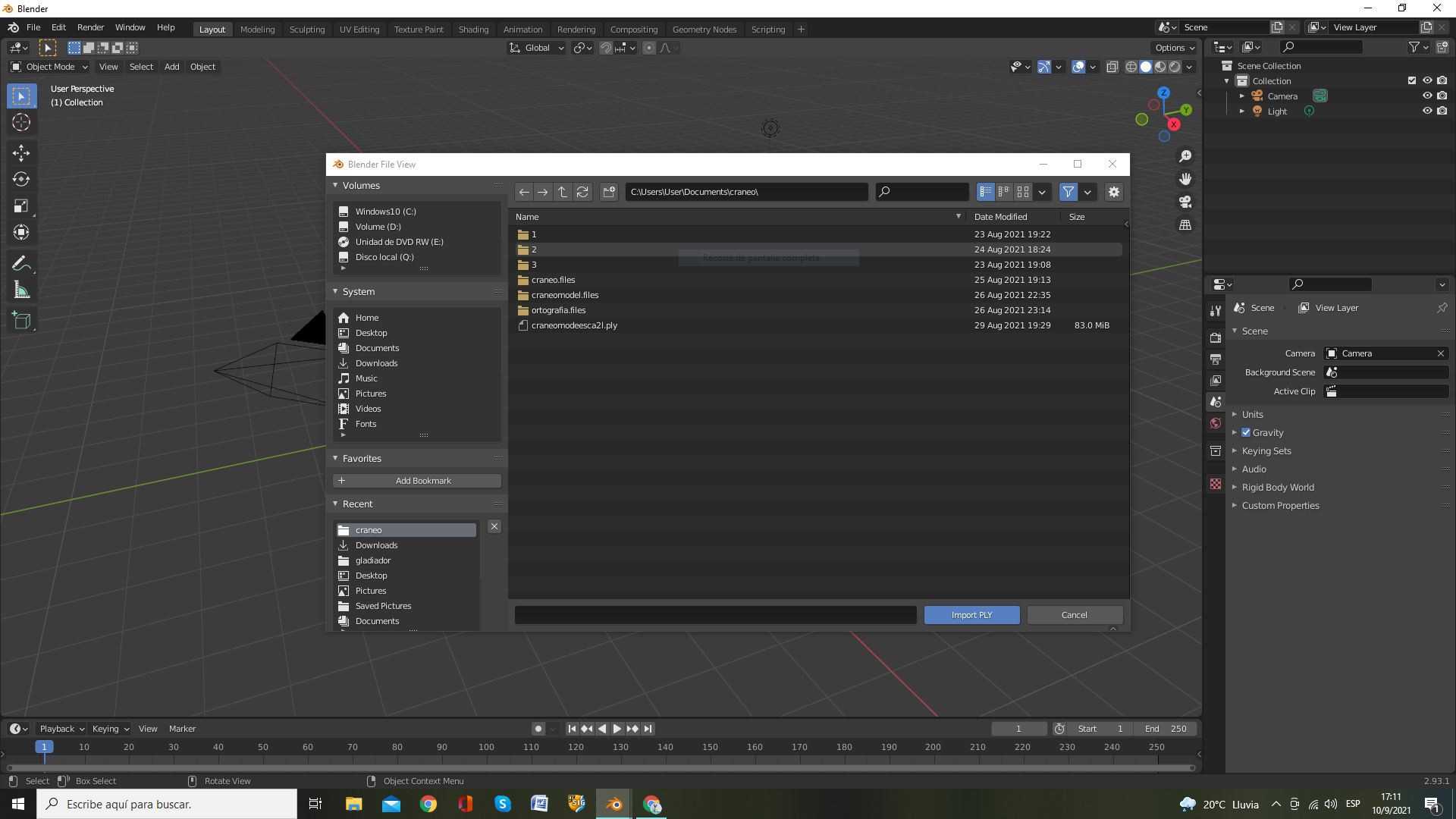Expand the Units panel
Viewport: 1456px width, 819px height.
tap(1252, 414)
